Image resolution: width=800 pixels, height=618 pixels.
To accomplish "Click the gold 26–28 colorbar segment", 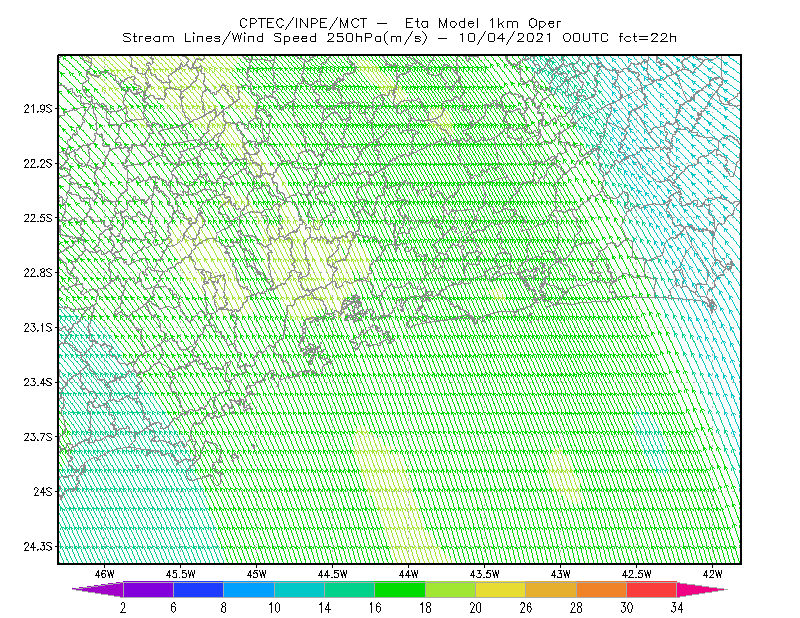I will (551, 589).
